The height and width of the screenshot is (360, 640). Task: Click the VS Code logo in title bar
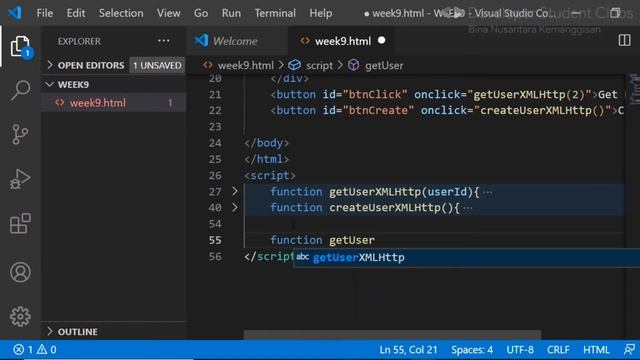[15, 13]
